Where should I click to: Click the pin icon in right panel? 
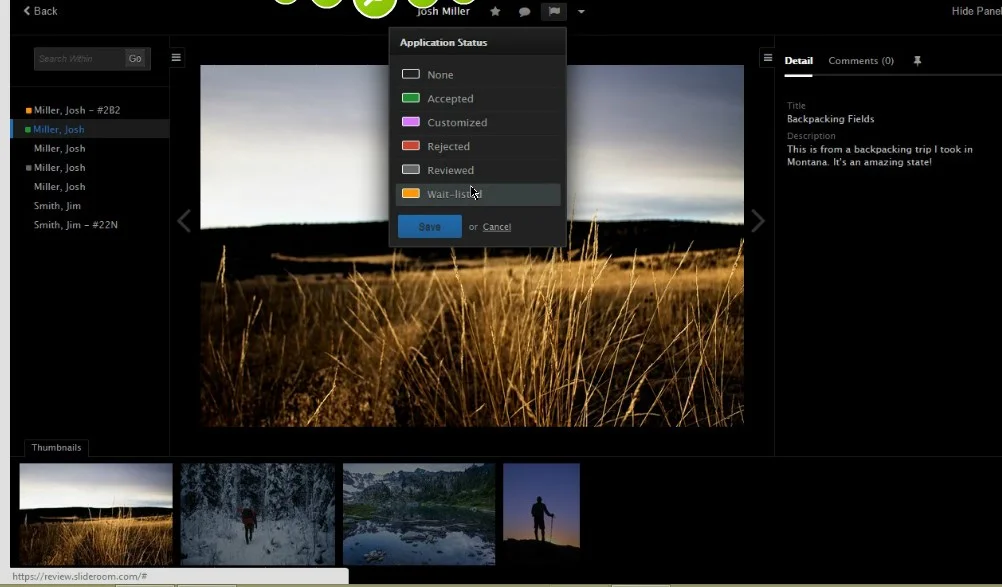pos(917,61)
